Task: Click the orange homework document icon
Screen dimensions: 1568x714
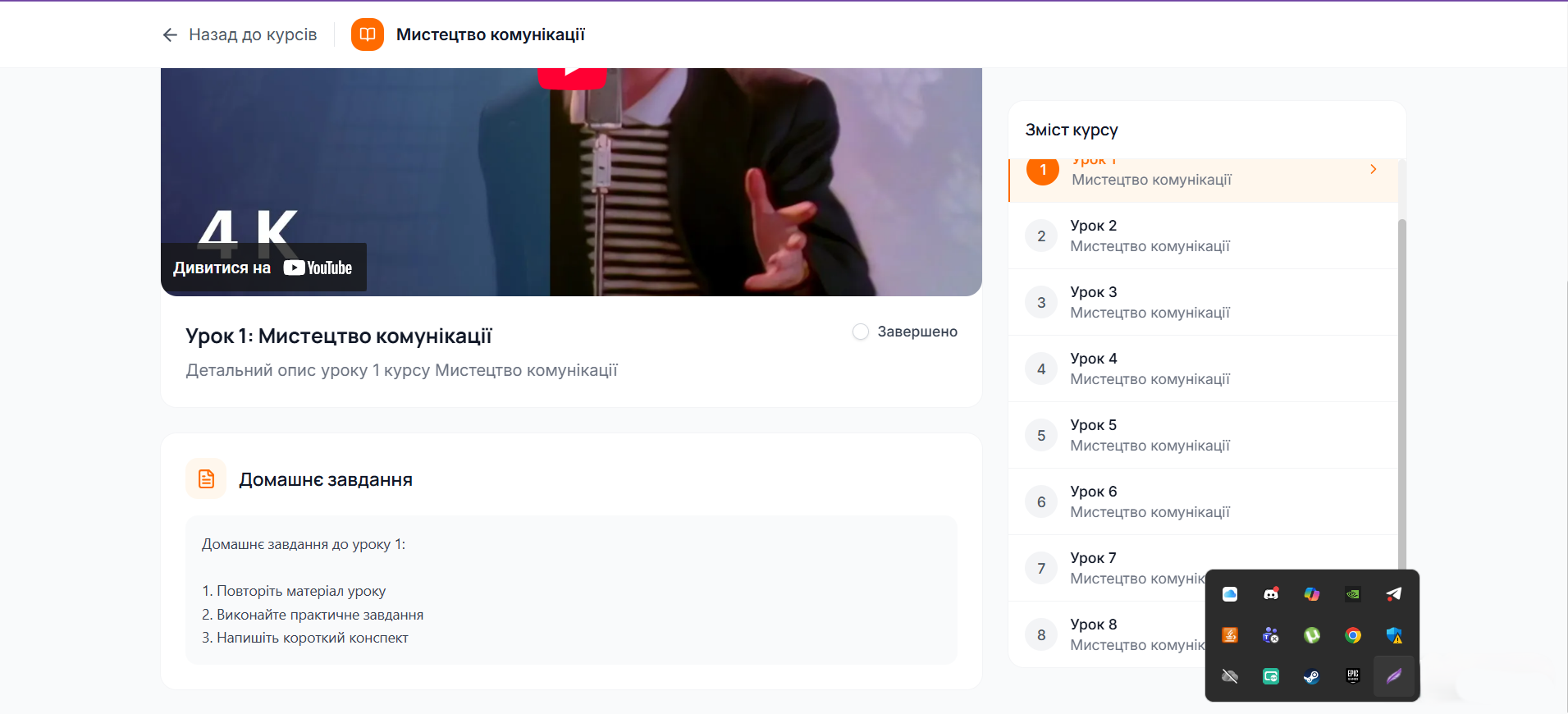Action: (x=206, y=478)
